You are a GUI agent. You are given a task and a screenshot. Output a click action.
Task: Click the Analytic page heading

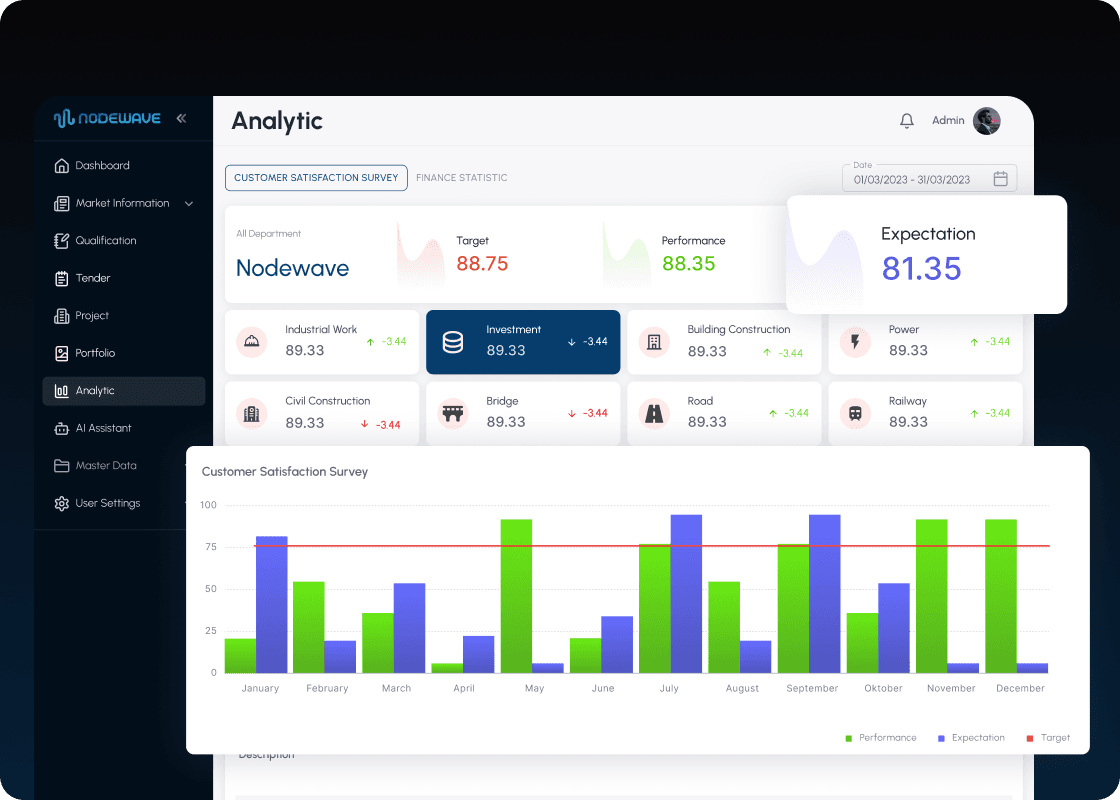[x=277, y=121]
